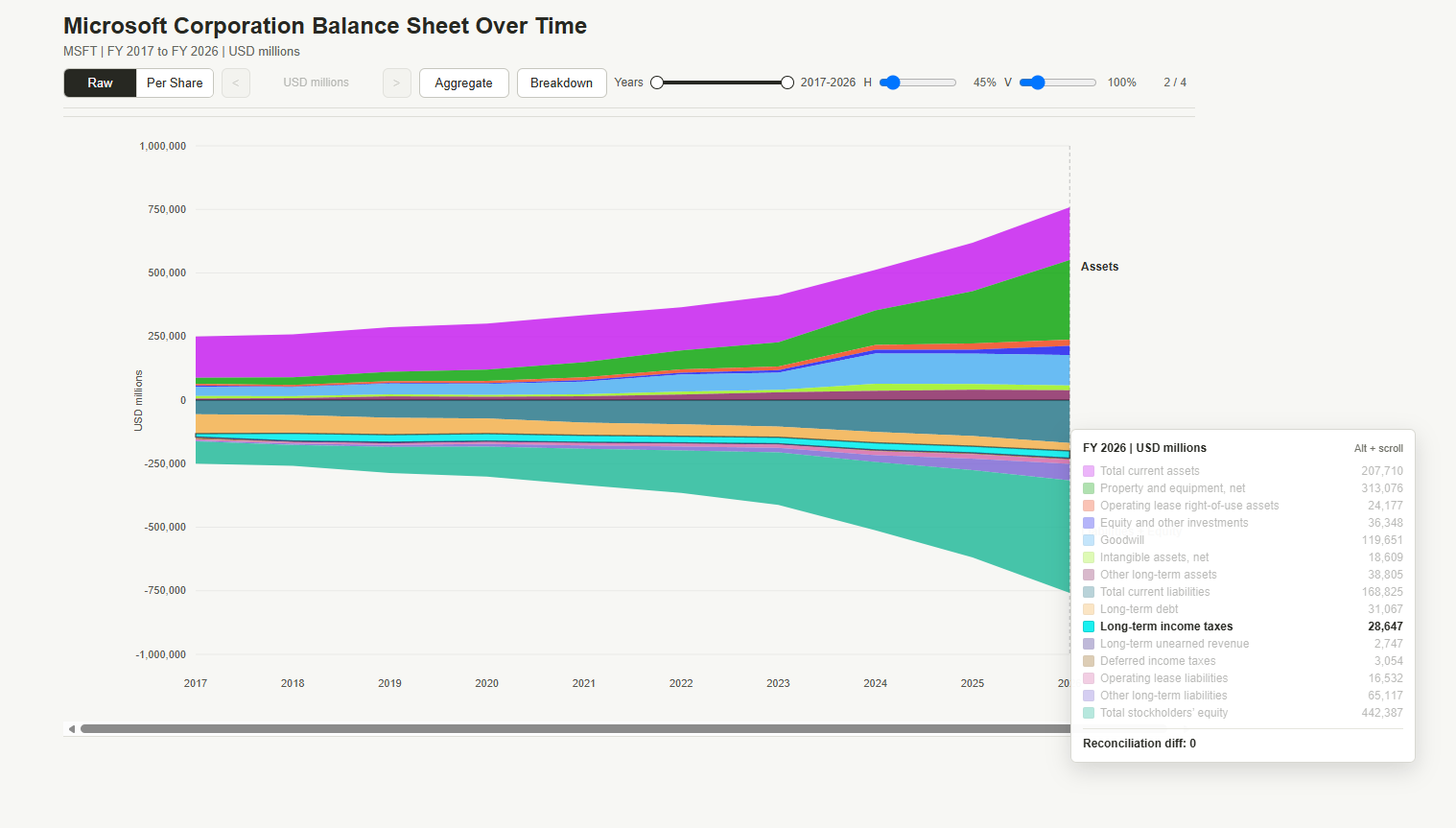Click Operating lease liabilities swatch
The height and width of the screenshot is (828, 1456).
(x=1089, y=678)
